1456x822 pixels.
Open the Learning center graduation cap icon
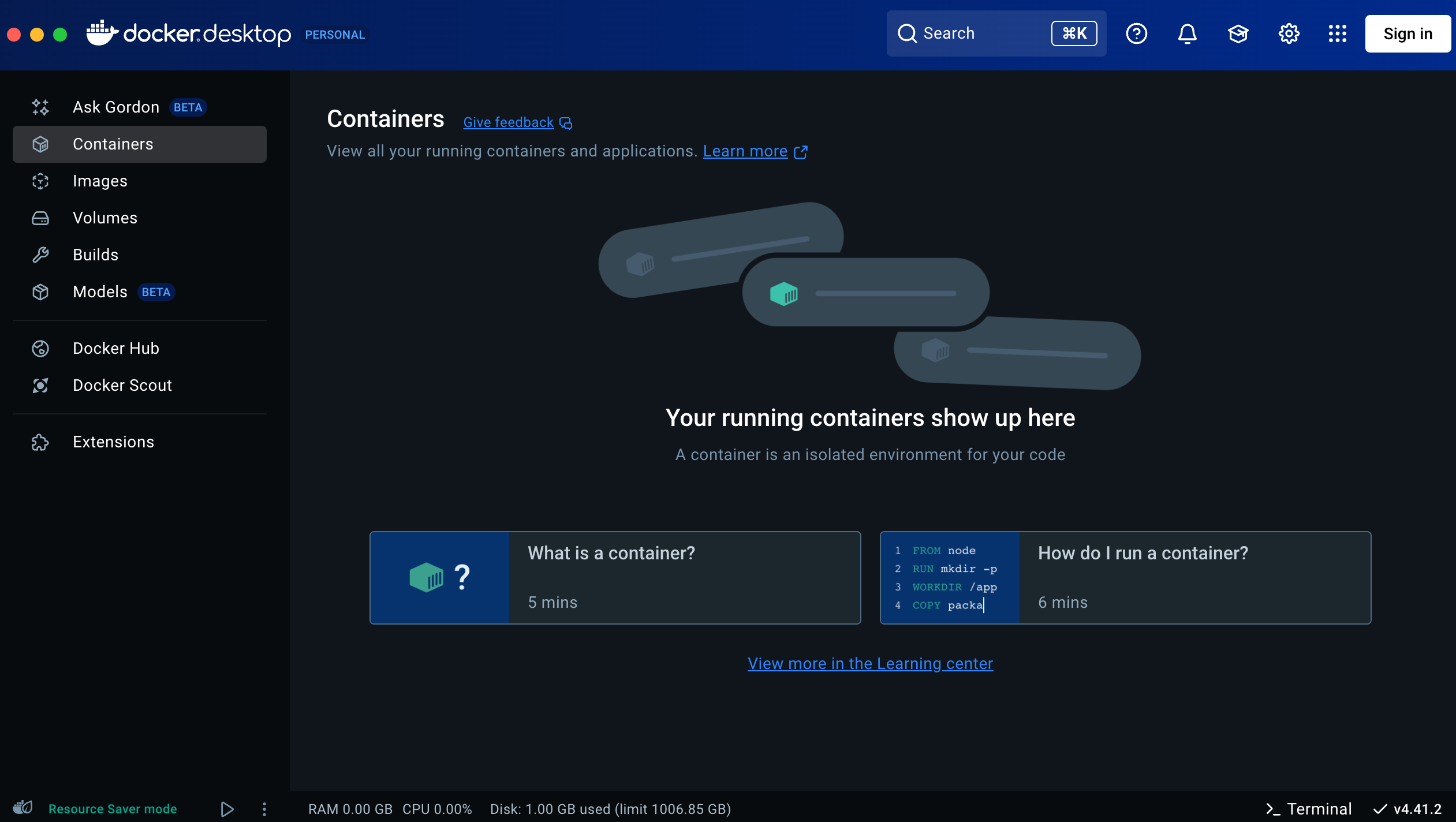1238,33
